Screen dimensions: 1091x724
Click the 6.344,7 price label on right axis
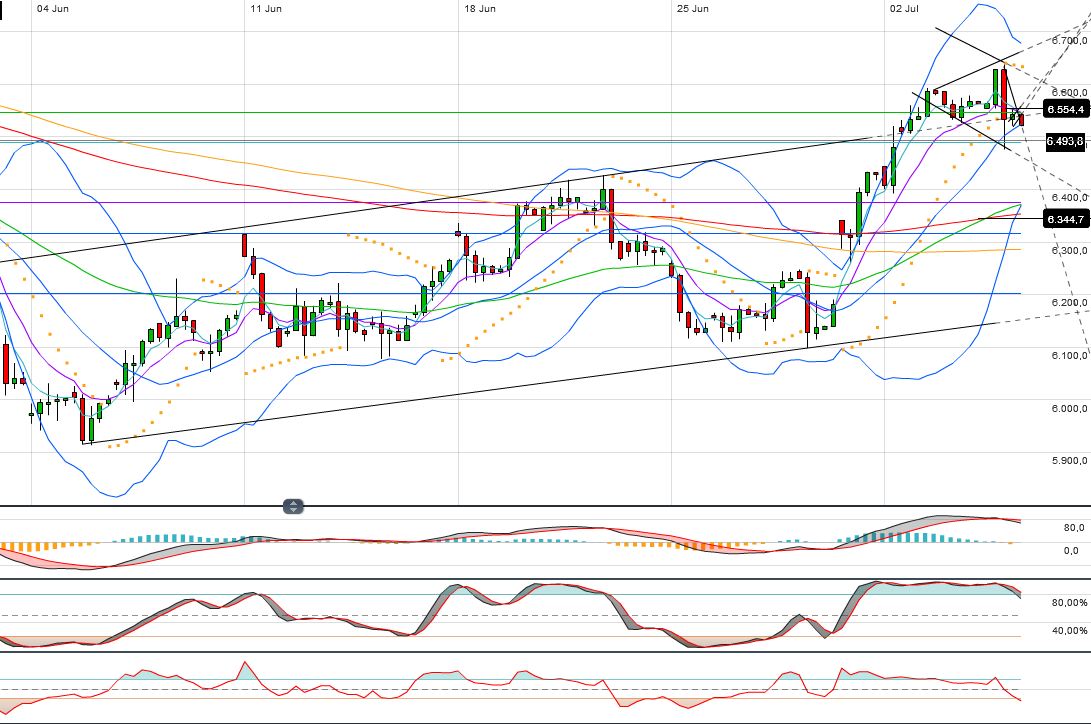(1064, 219)
